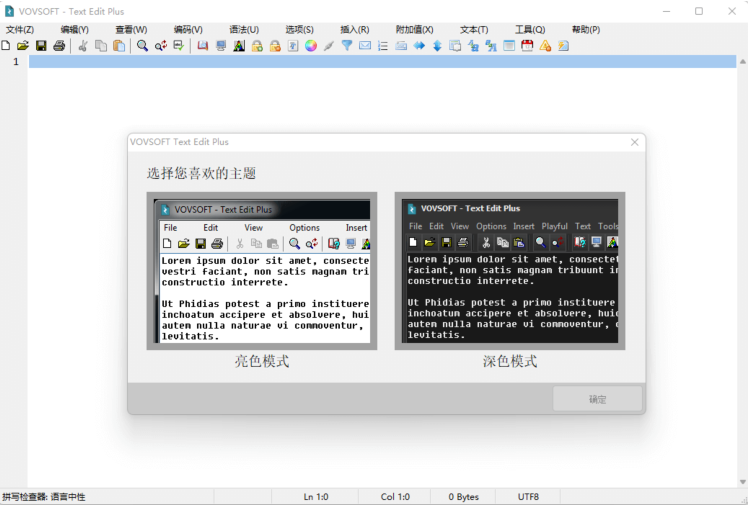
Task: Click the red calendar date icon
Action: pyautogui.click(x=527, y=46)
